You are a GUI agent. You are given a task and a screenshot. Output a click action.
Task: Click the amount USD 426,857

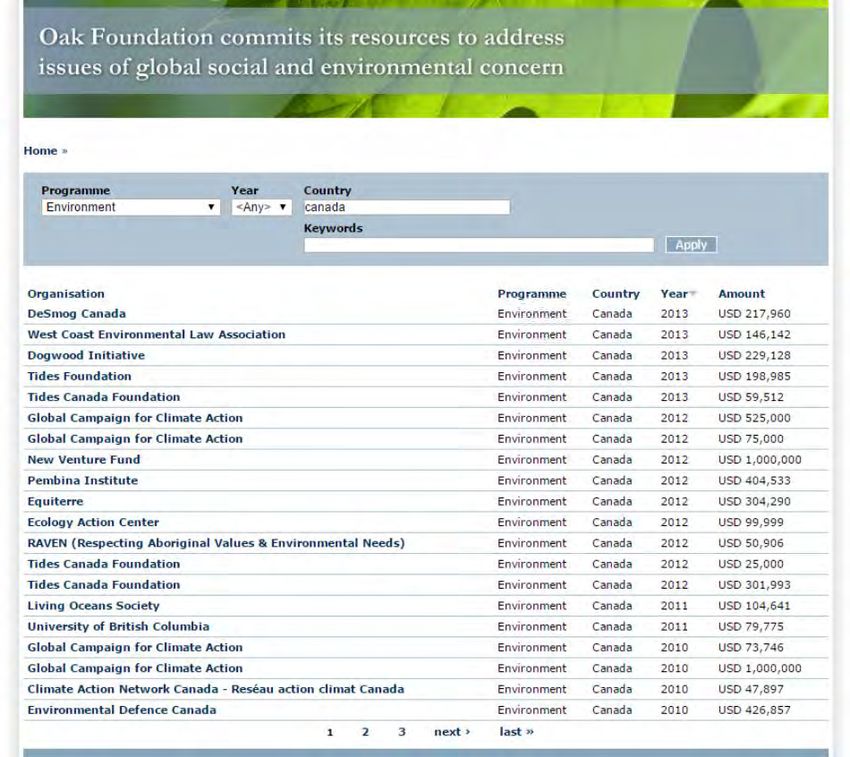tap(754, 710)
